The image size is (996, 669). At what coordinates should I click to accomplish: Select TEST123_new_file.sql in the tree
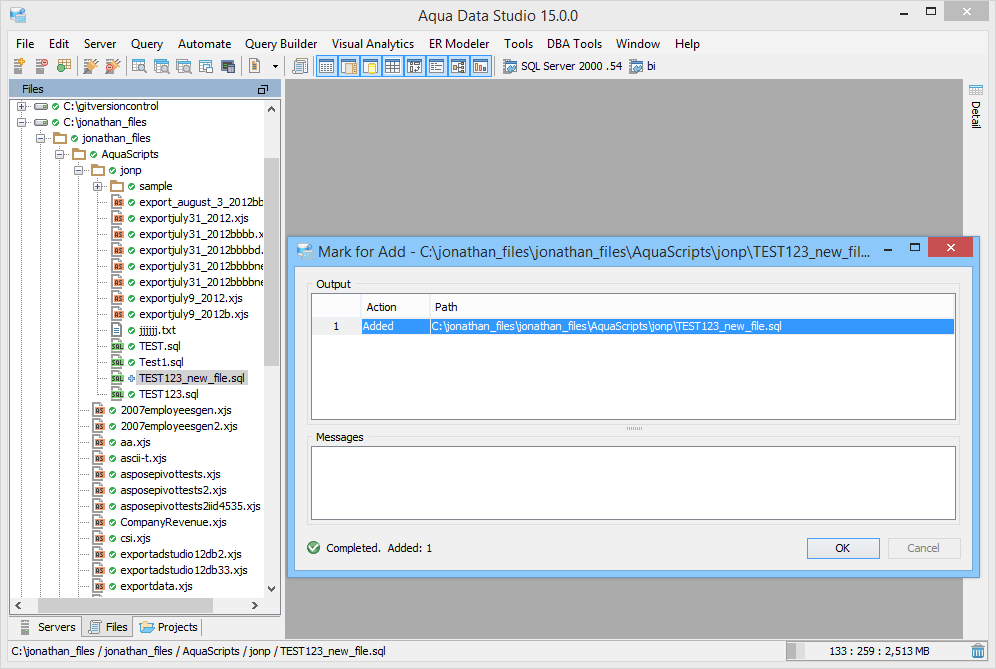(x=192, y=378)
